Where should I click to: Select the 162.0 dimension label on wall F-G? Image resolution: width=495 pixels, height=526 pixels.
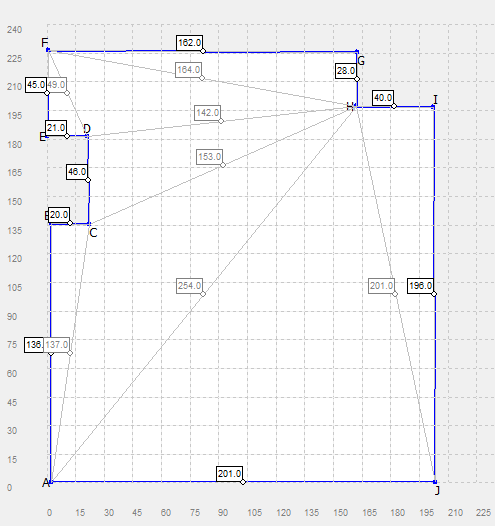click(189, 43)
